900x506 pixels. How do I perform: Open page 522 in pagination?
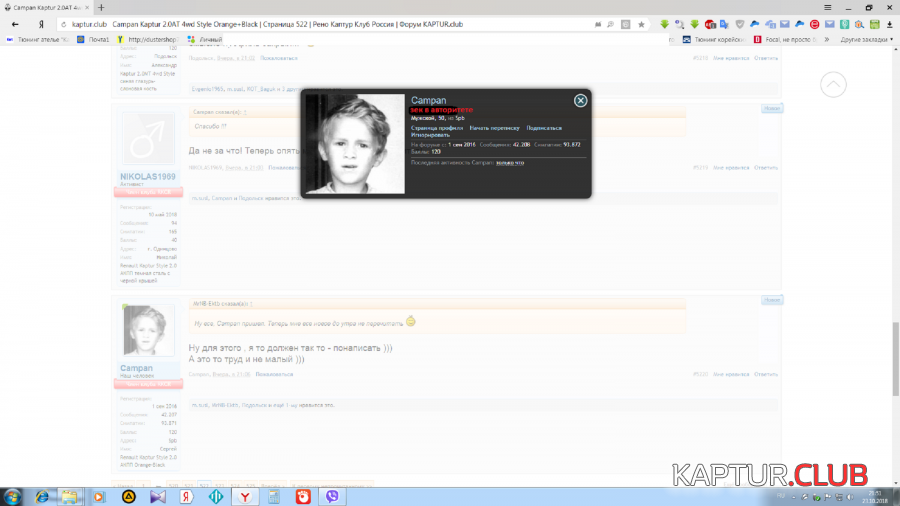click(204, 485)
